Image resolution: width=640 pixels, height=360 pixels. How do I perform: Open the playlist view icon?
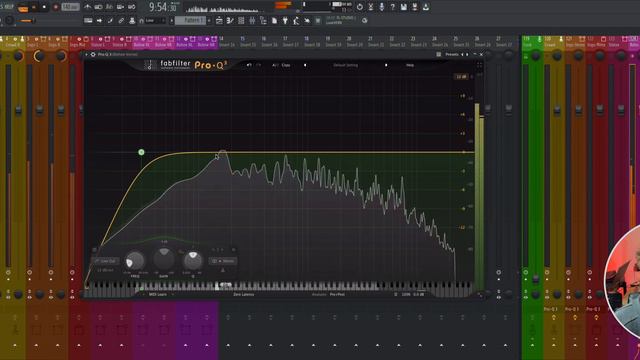click(x=219, y=20)
